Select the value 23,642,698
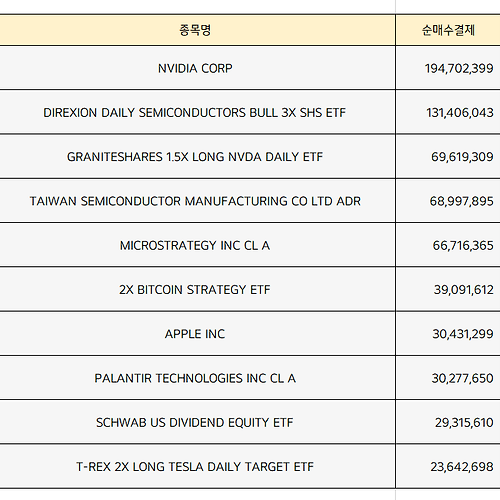500x500 pixels. click(x=462, y=467)
